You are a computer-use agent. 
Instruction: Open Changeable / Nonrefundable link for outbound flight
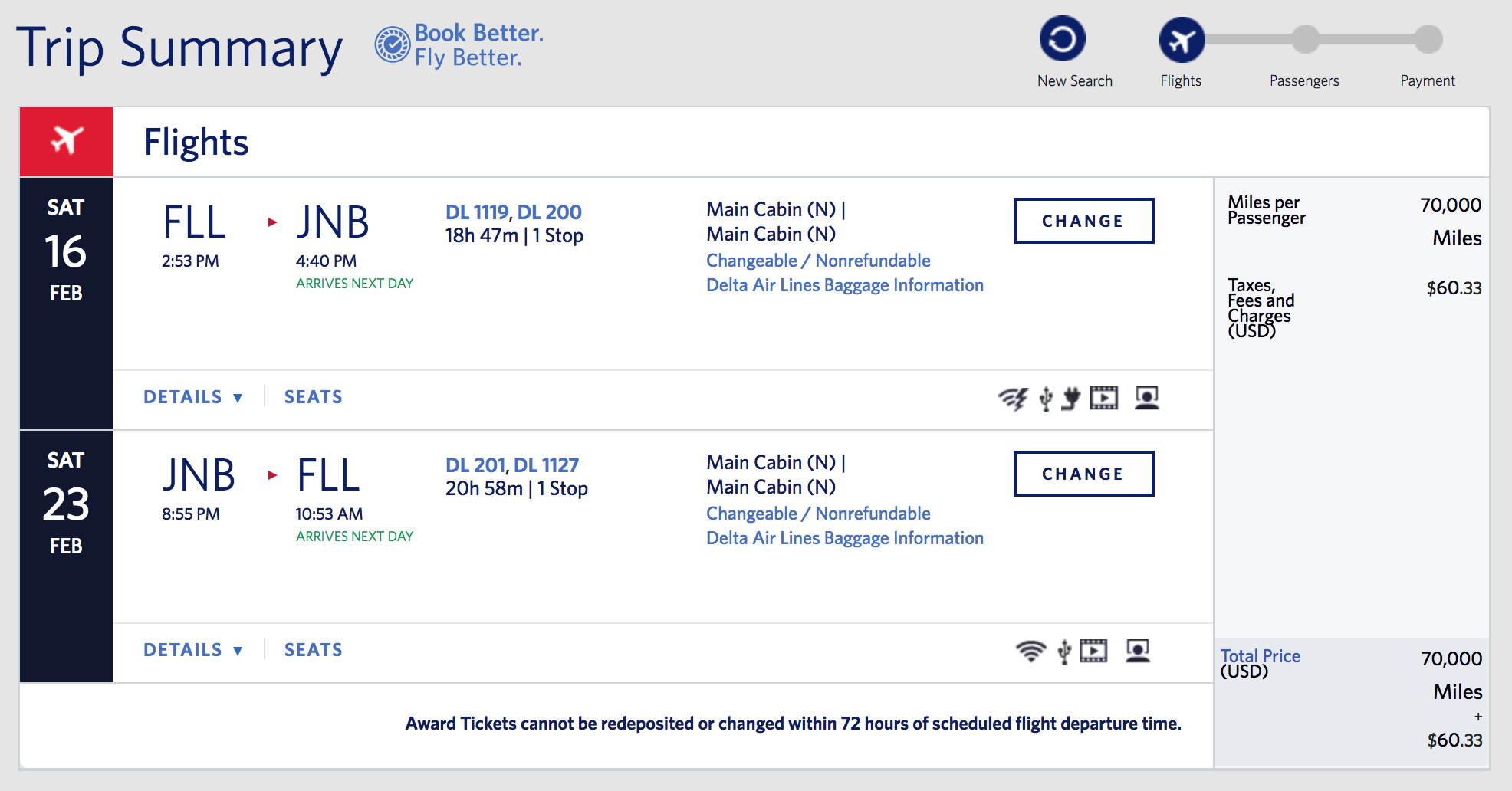pyautogui.click(x=818, y=261)
